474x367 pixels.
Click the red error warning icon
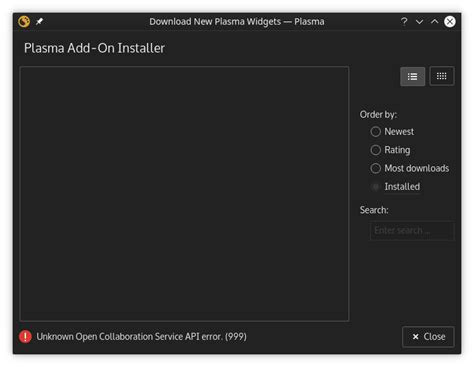tap(25, 337)
